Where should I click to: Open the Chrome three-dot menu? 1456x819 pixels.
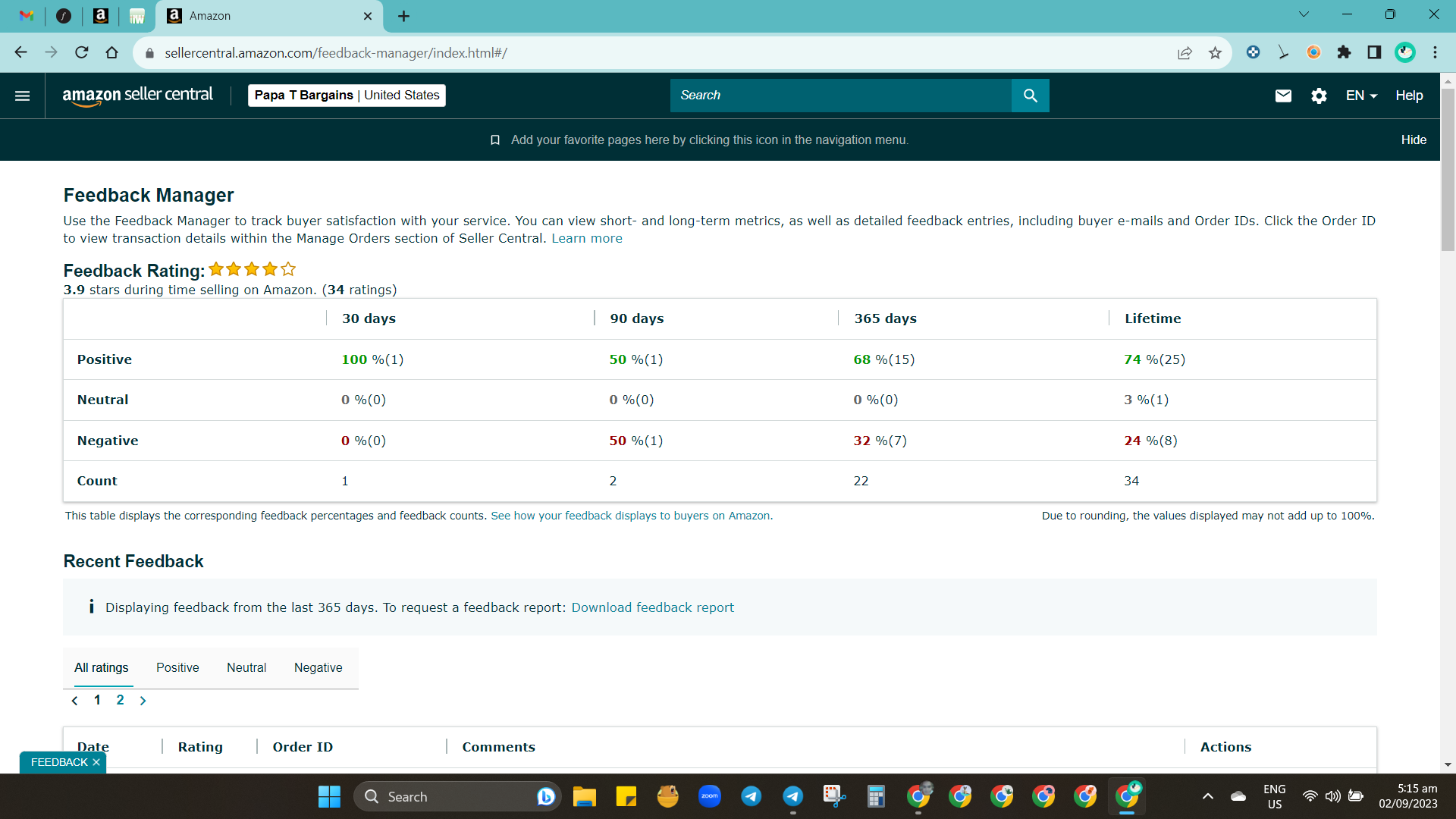coord(1435,52)
